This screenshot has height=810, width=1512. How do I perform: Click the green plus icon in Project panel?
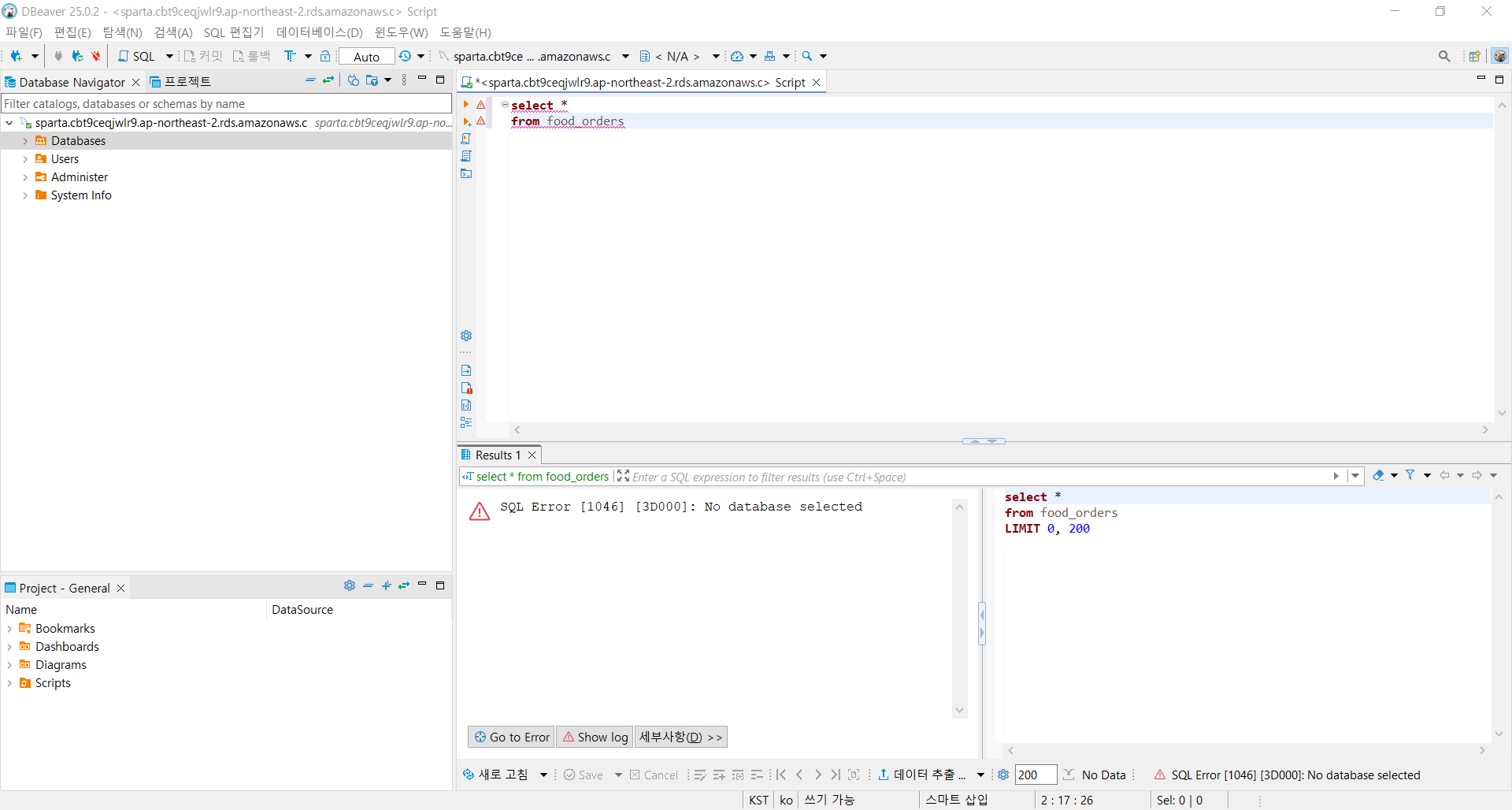coord(386,585)
